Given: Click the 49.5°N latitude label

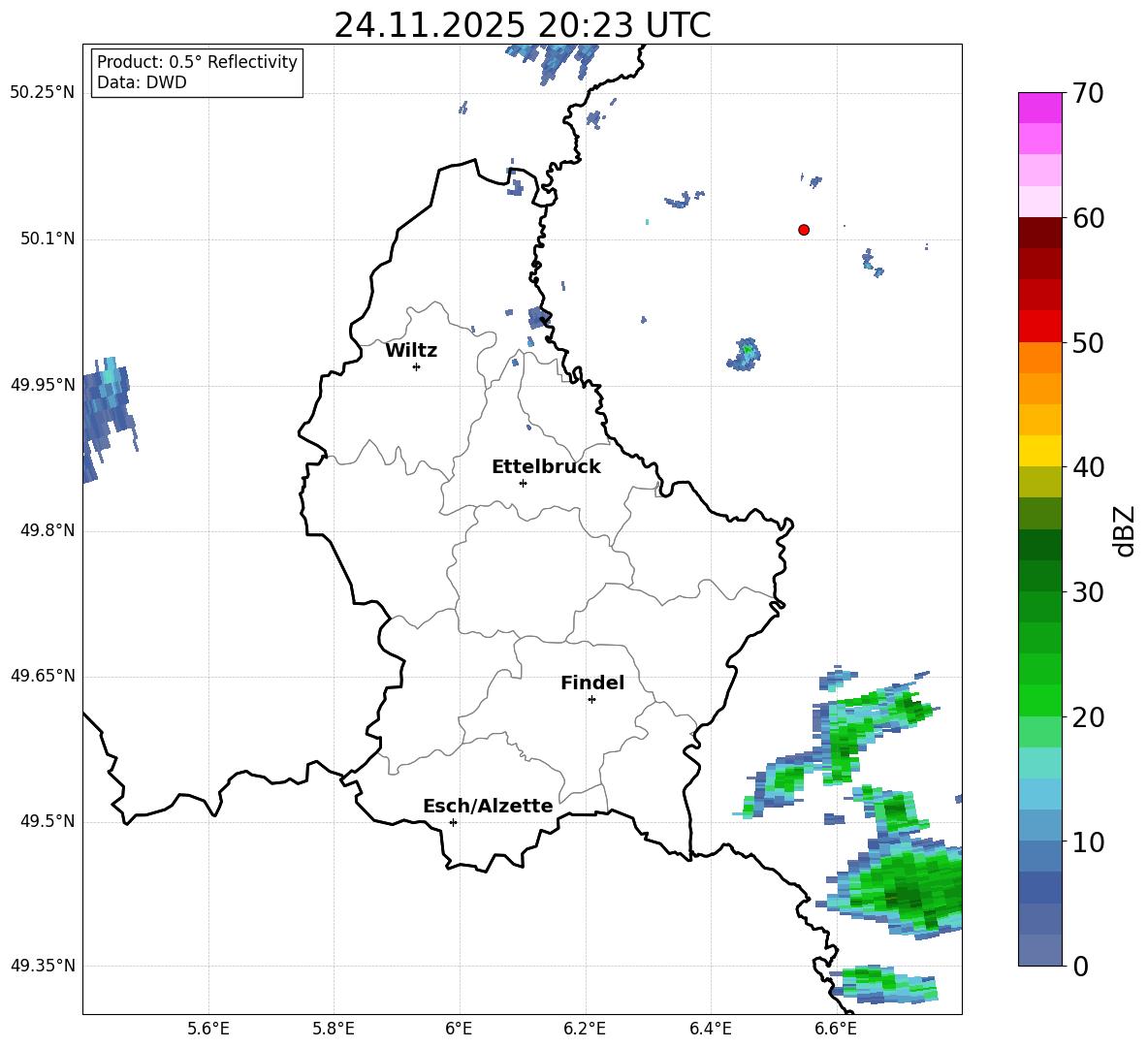Looking at the screenshot, I should pos(48,821).
